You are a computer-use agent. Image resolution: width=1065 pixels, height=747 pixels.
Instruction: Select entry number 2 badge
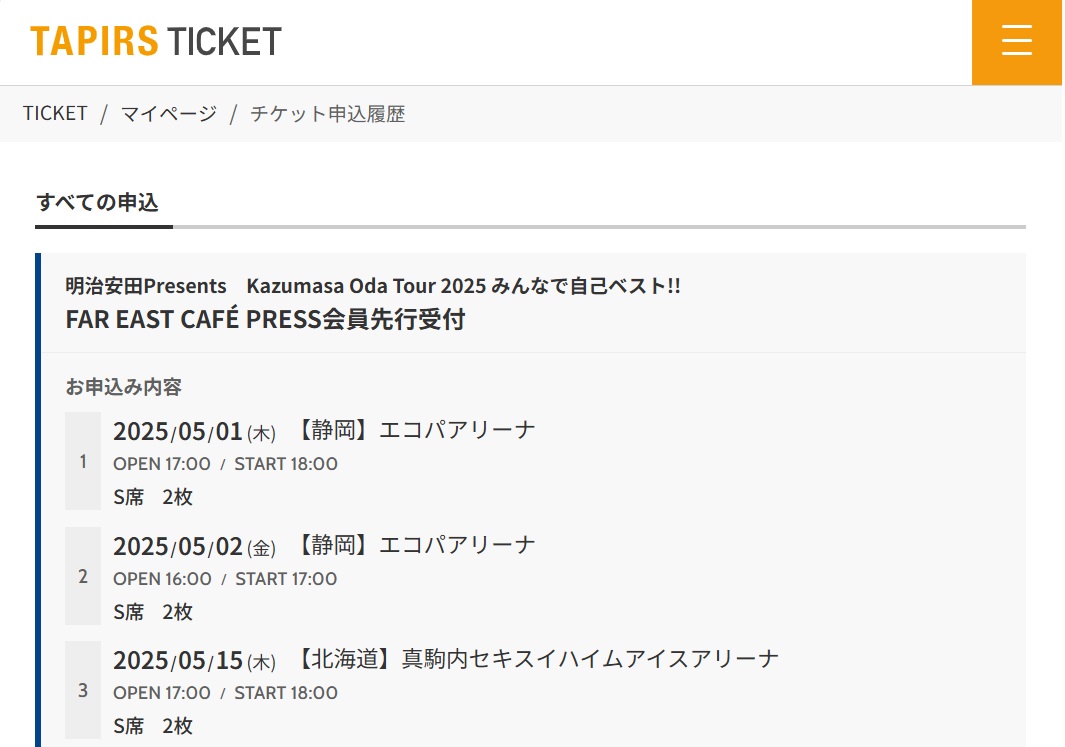click(x=83, y=576)
